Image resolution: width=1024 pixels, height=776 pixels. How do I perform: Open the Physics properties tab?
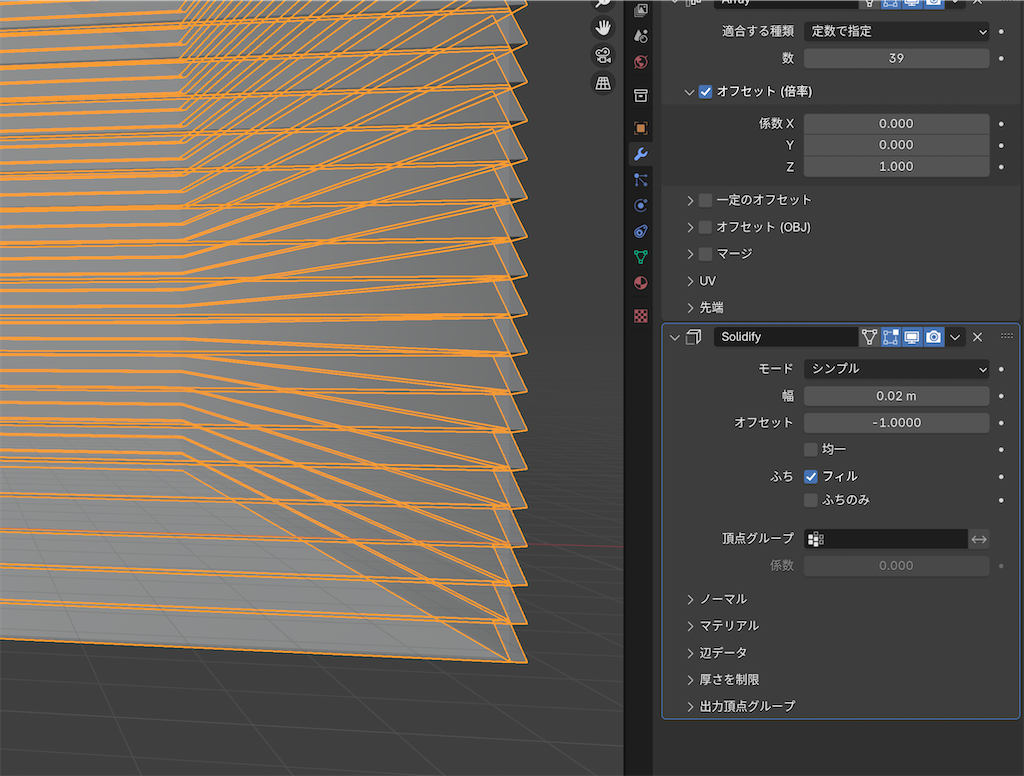pyautogui.click(x=641, y=206)
